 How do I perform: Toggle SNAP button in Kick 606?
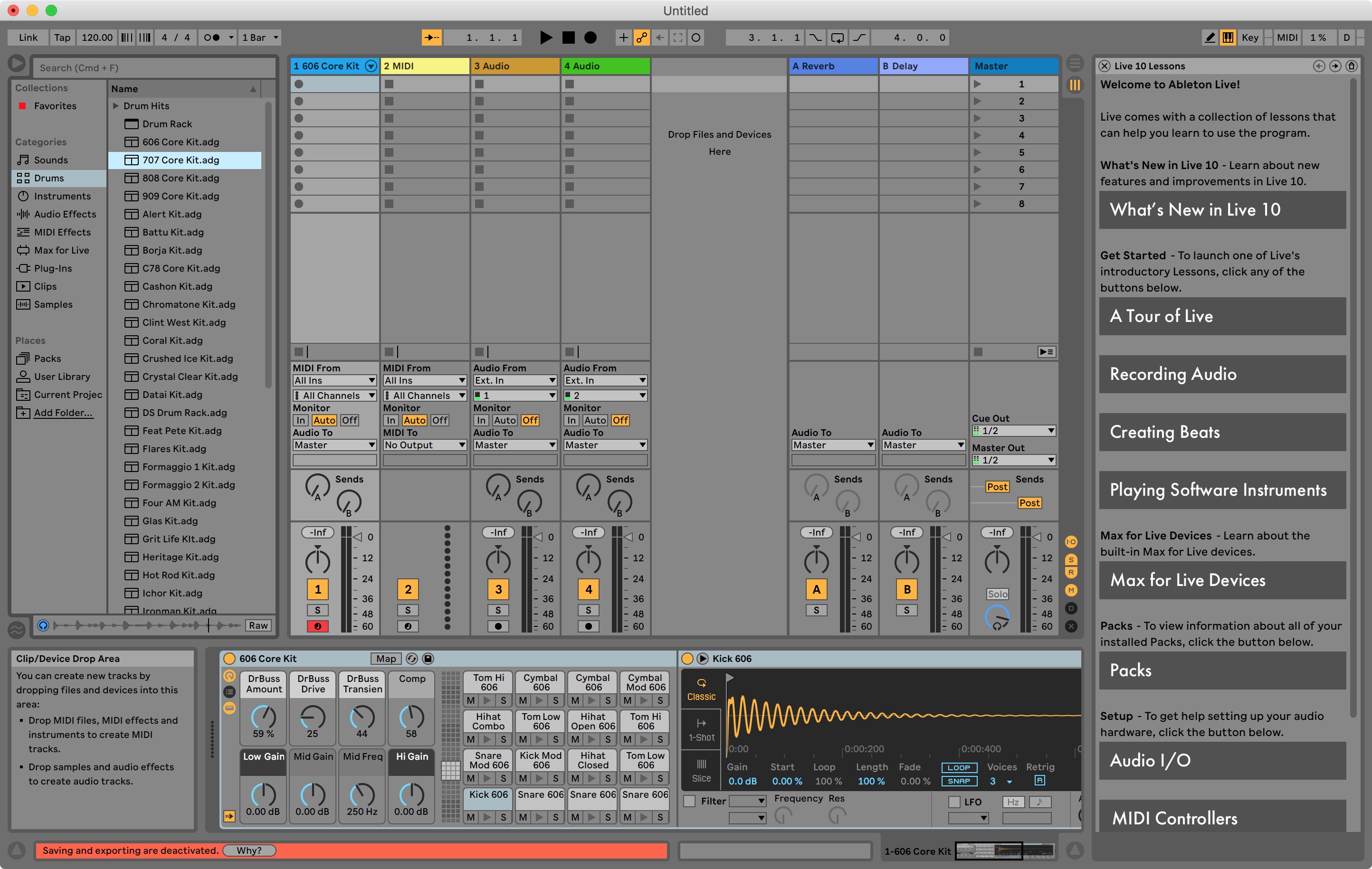959,781
